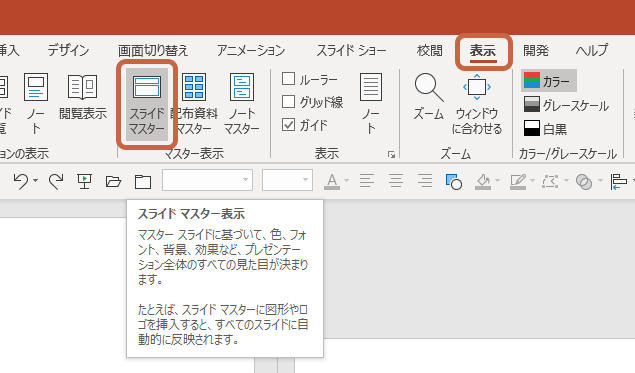Viewport: 635px width, 373px height.
Task: Uncheck the Guides (ガイド) checkbox
Action: tap(288, 125)
